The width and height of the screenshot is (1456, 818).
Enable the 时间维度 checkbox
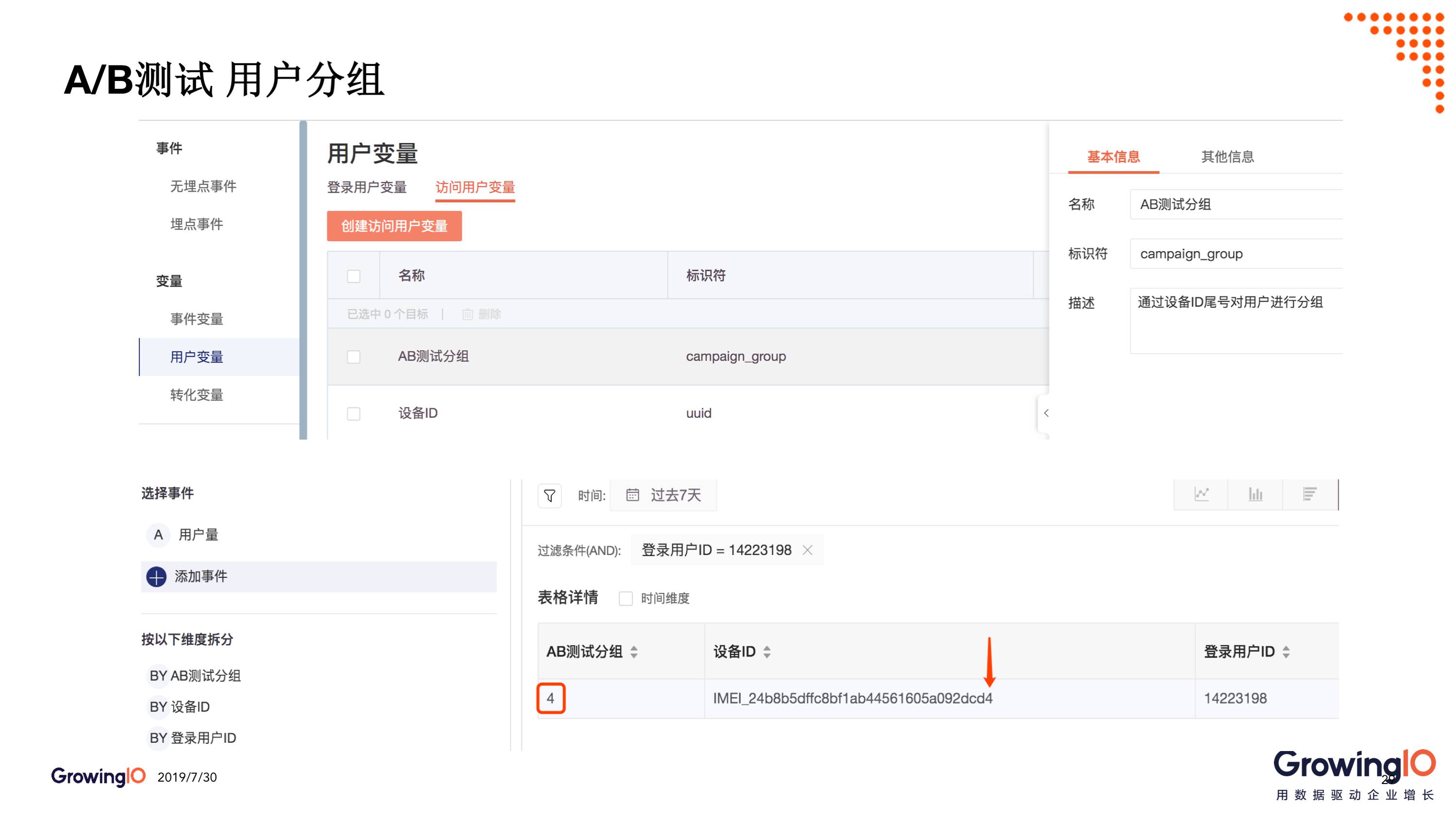pyautogui.click(x=626, y=599)
